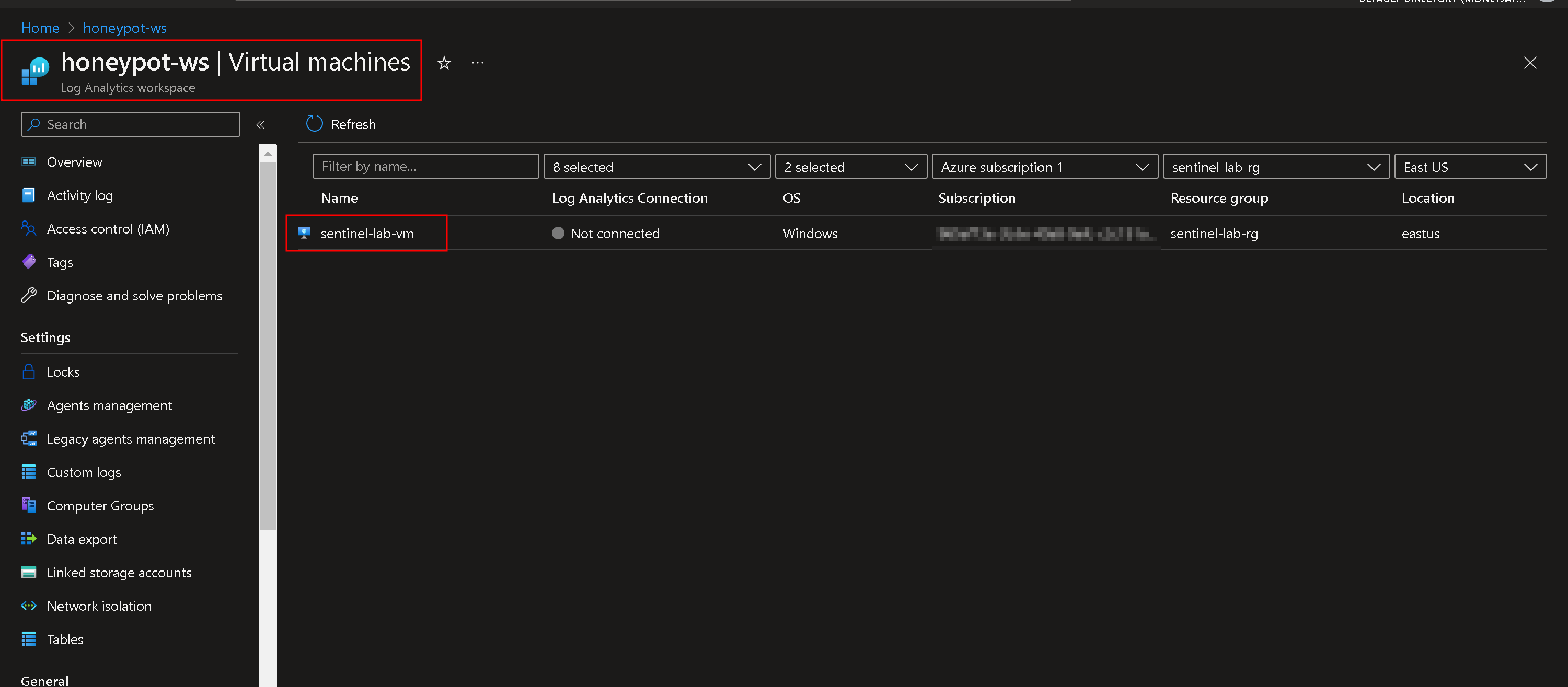Click the Data export icon
Viewport: 1568px width, 687px height.
(29, 539)
